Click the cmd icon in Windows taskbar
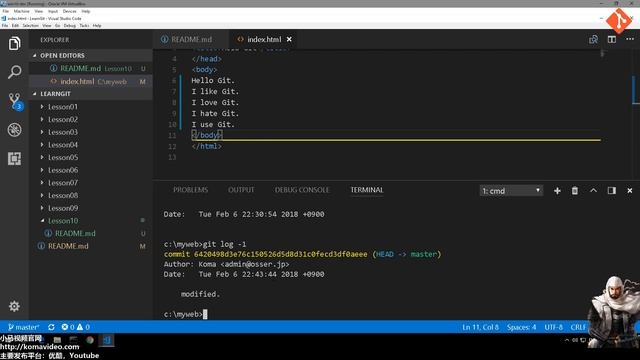640x360 pixels. tap(73, 340)
